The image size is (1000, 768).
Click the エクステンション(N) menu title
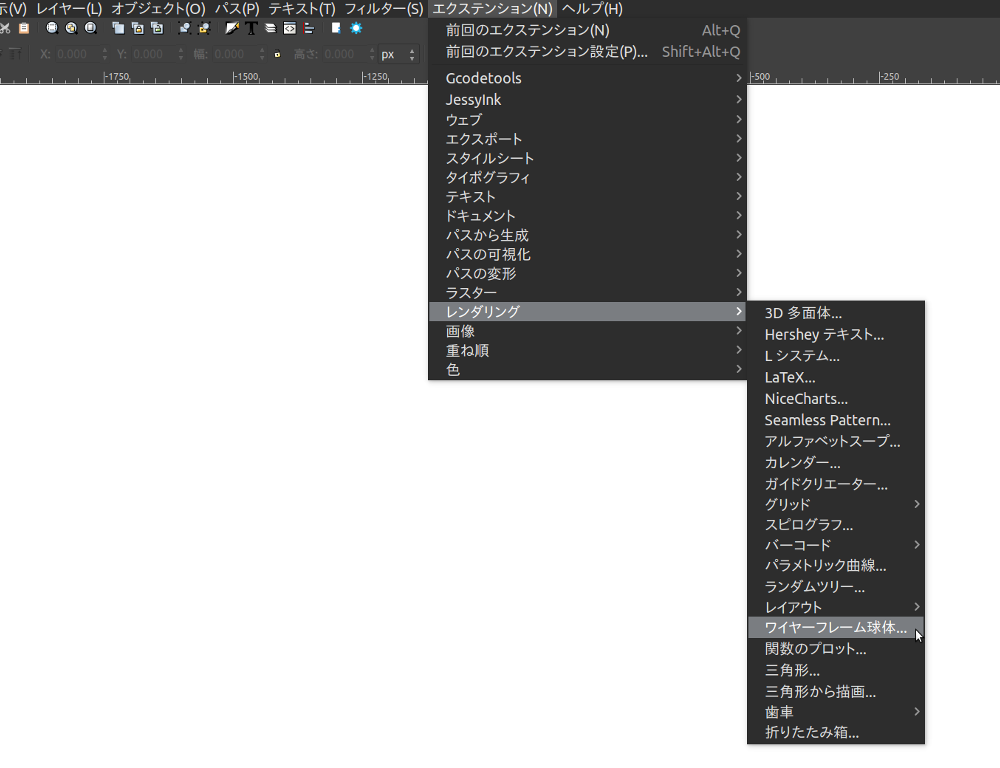coord(492,9)
